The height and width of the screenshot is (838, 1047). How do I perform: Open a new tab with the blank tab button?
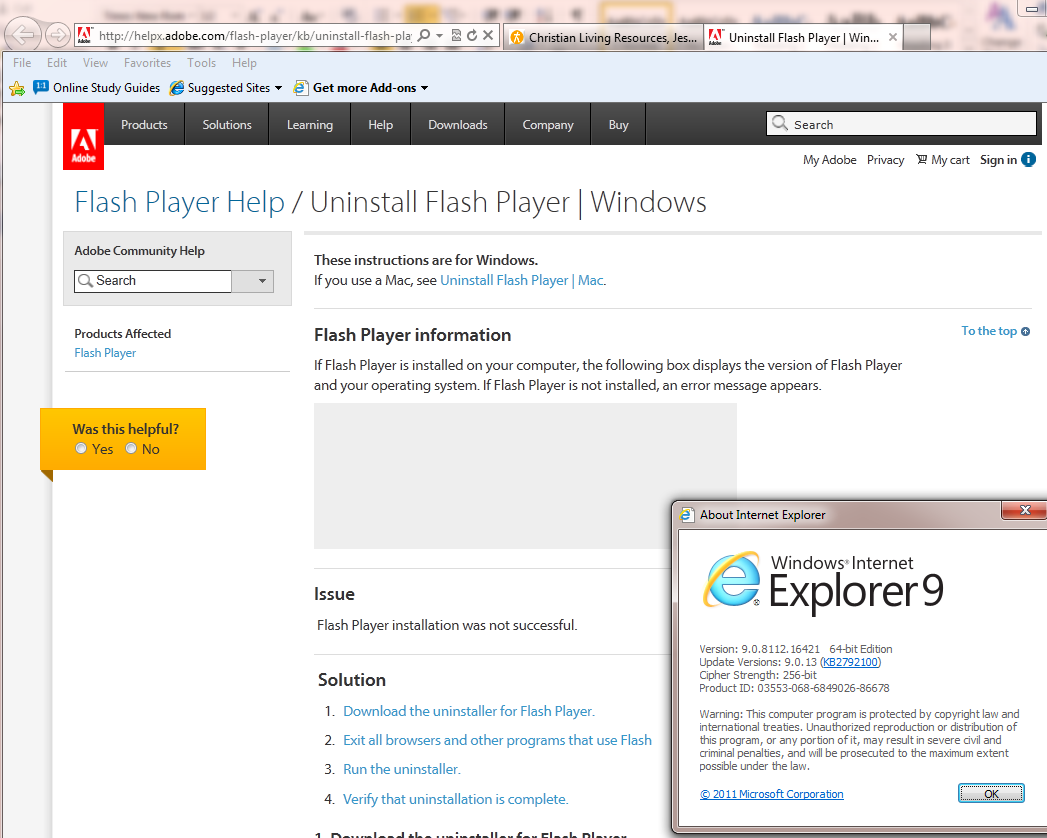point(917,37)
